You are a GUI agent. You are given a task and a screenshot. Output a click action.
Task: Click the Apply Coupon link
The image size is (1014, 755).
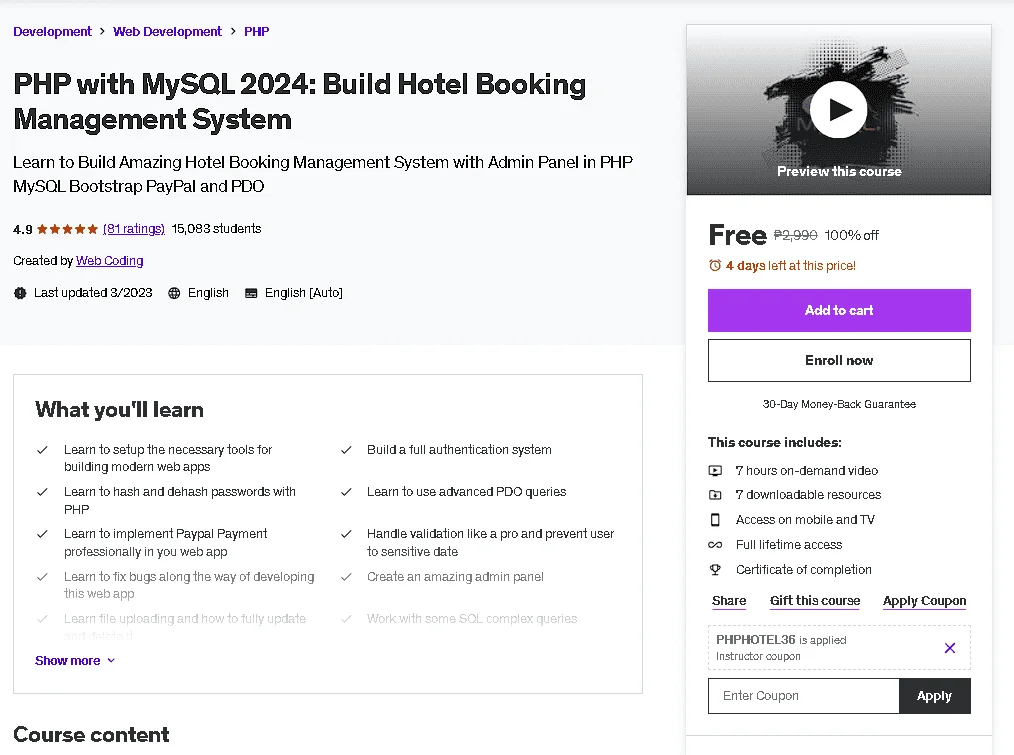pos(924,600)
